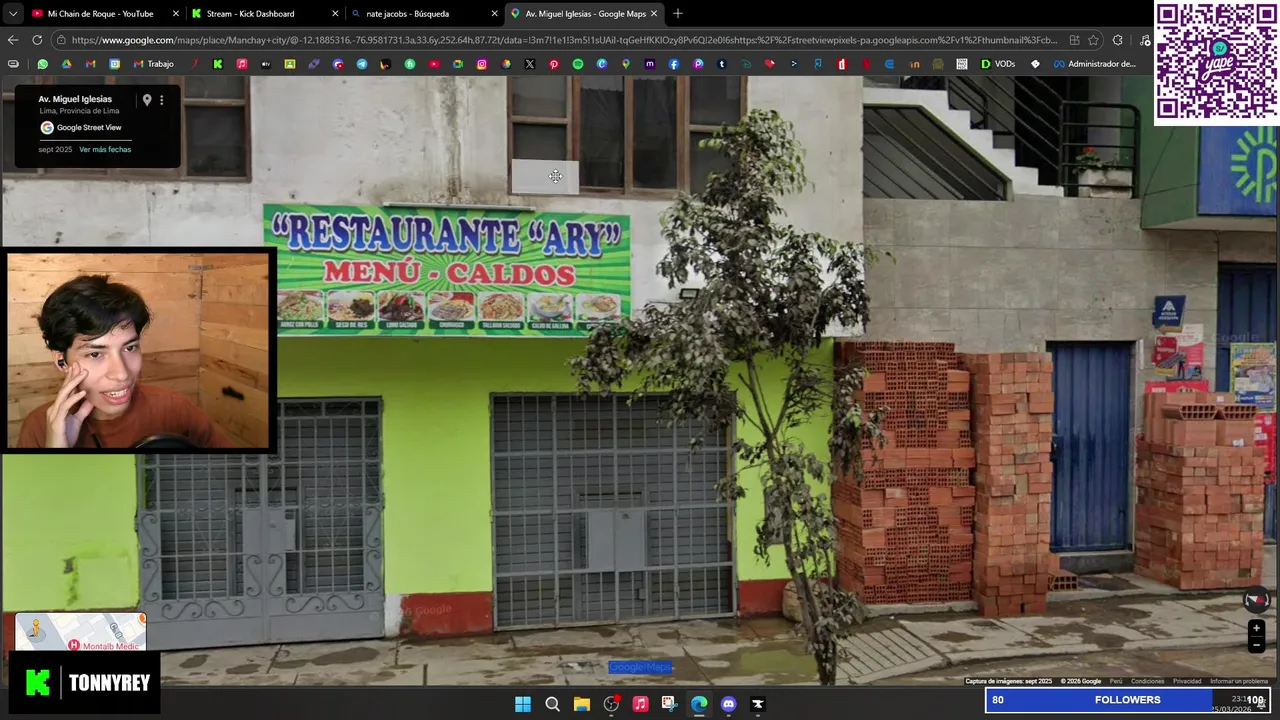Viewport: 1280px width, 720px height.
Task: Close the Stream - Kick Dashboard tab
Action: 335,14
